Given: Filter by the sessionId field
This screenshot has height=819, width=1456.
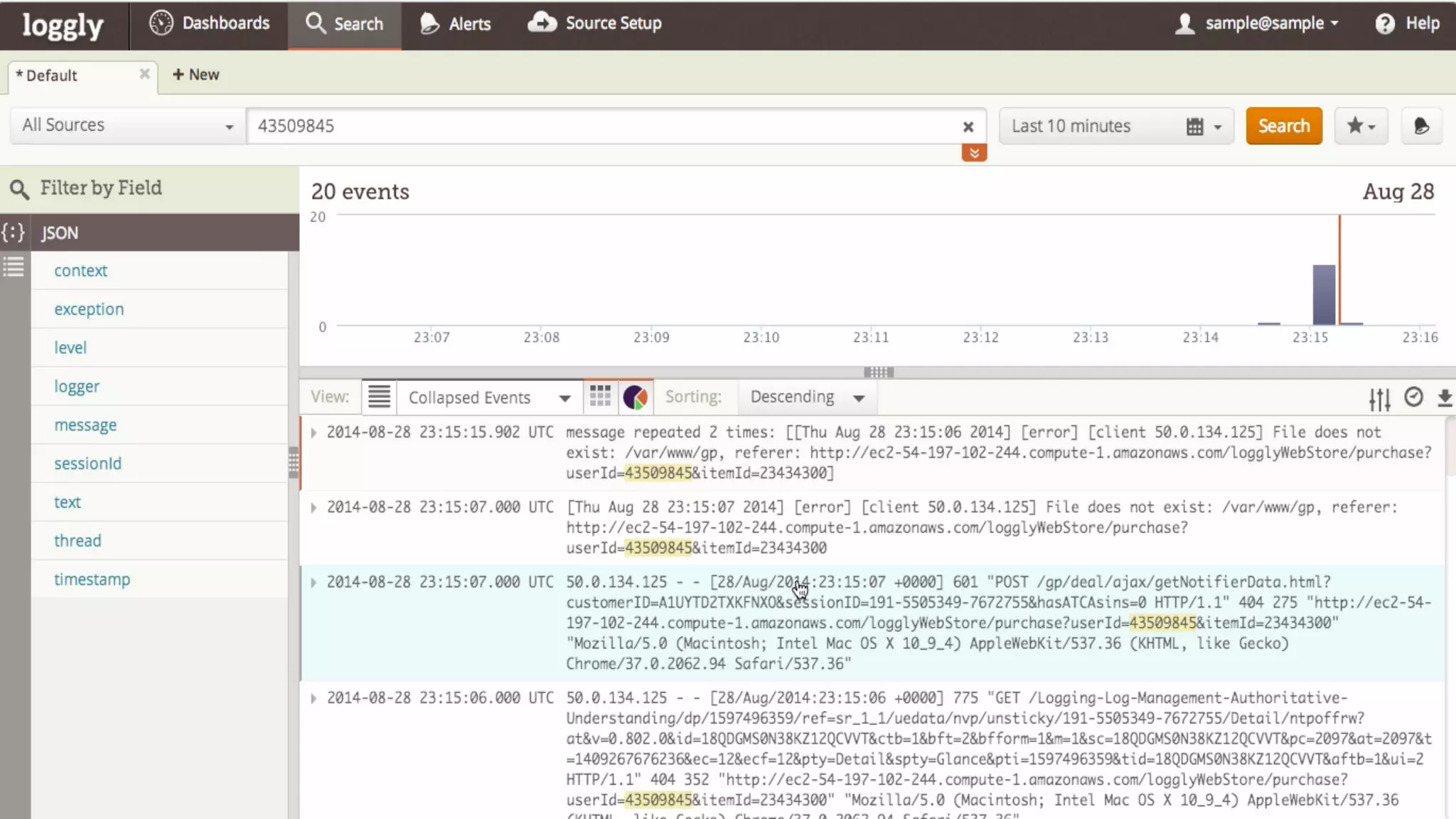Looking at the screenshot, I should point(87,464).
